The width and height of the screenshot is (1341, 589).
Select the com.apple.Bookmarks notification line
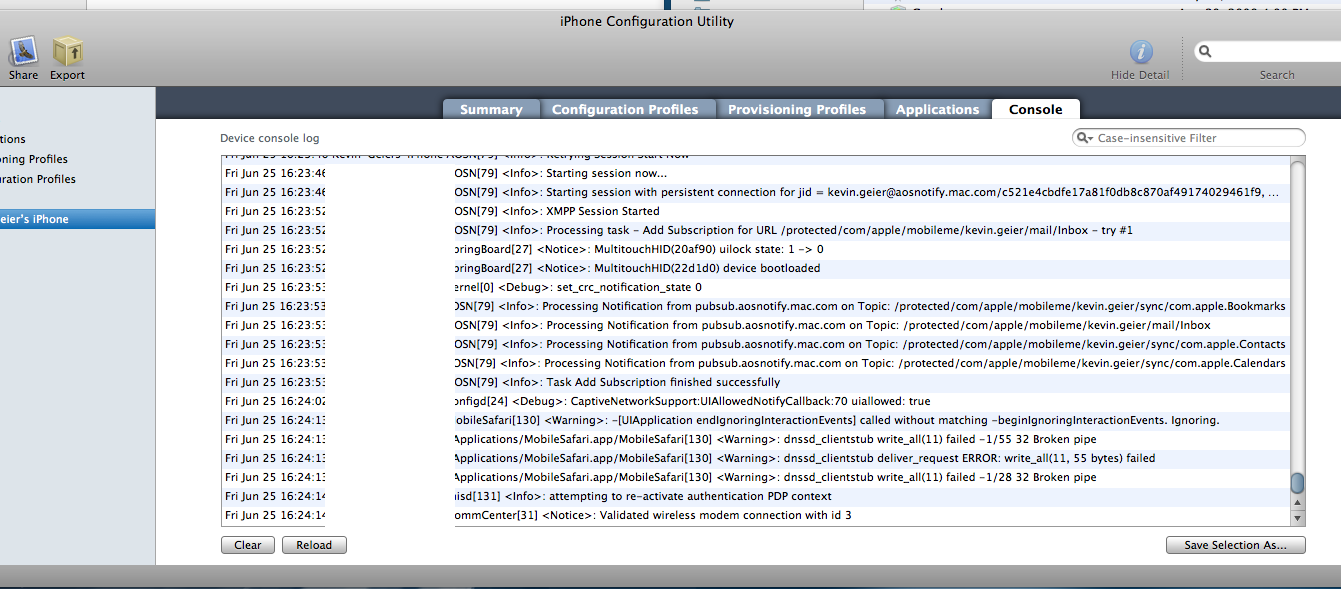pyautogui.click(x=755, y=306)
